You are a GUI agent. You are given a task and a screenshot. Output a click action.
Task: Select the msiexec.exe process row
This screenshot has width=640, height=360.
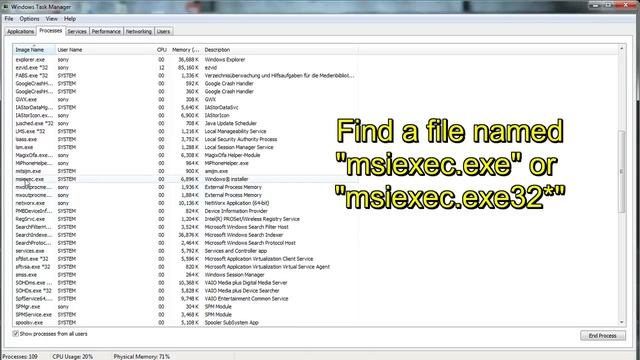click(185, 179)
